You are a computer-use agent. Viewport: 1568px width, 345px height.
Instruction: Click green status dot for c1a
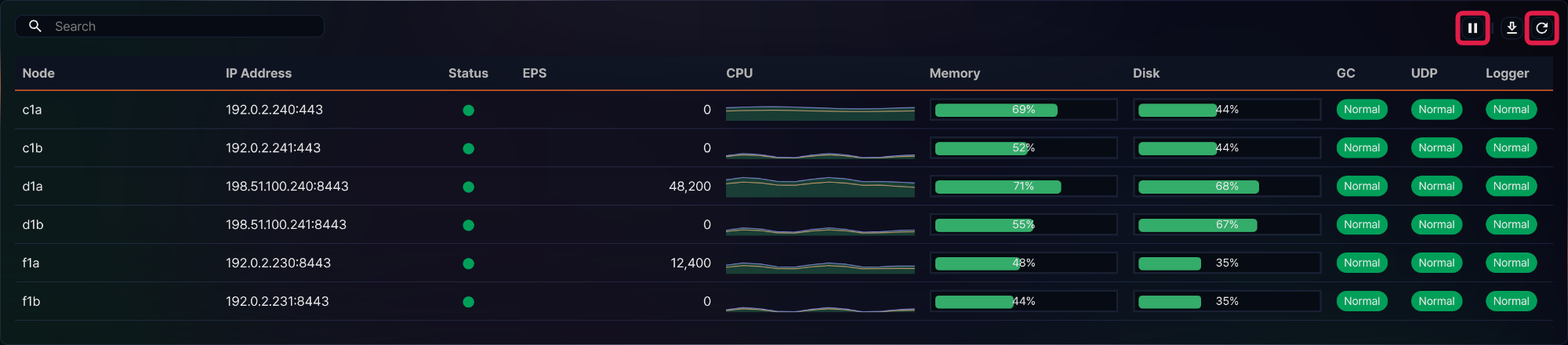click(468, 111)
